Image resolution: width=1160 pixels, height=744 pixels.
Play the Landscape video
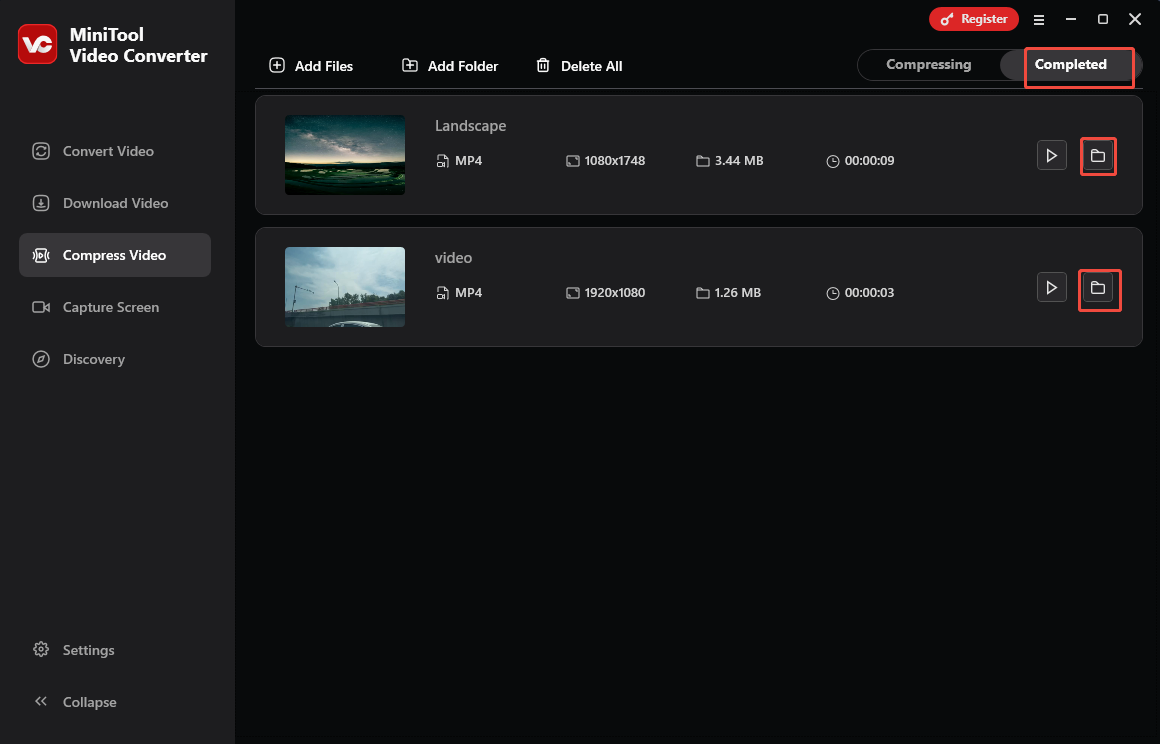[1051, 155]
